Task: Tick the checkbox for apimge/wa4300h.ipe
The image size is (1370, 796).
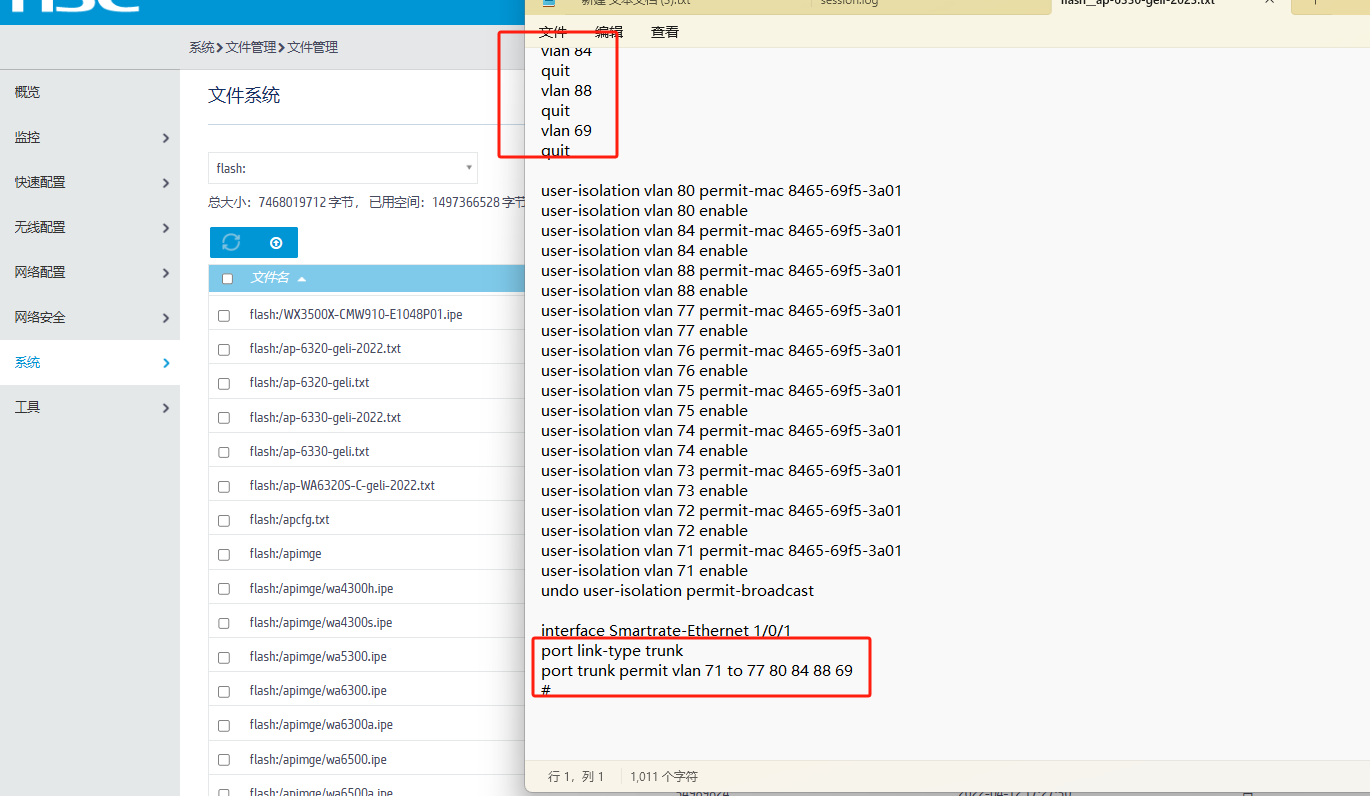Action: [x=224, y=589]
